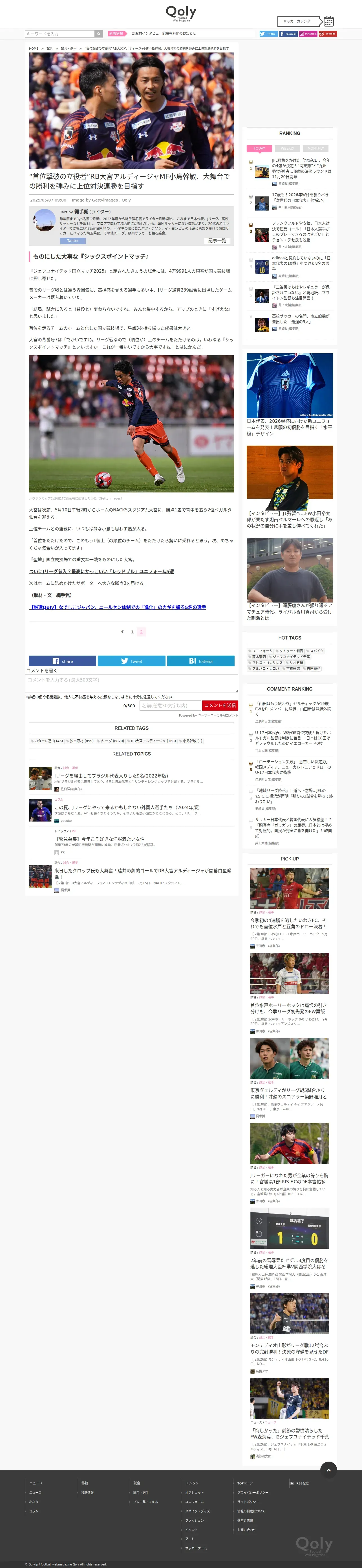Open the サッカーカレンダー calendar icon

pyautogui.click(x=328, y=21)
